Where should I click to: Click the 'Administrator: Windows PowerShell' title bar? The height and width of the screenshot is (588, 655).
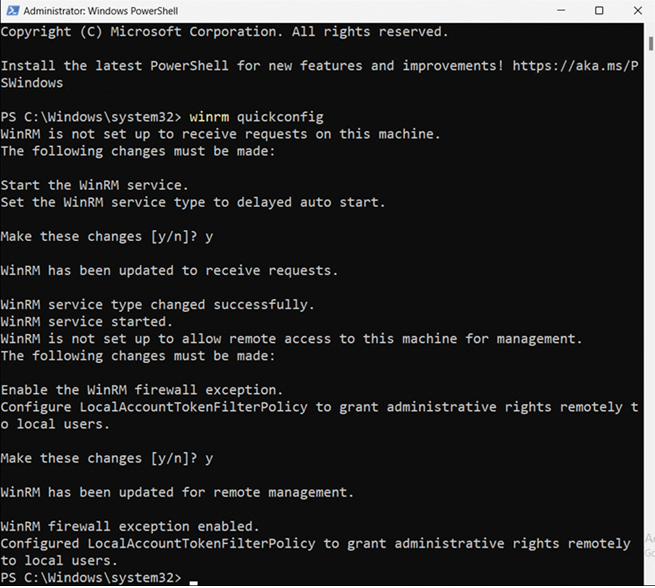pos(101,11)
